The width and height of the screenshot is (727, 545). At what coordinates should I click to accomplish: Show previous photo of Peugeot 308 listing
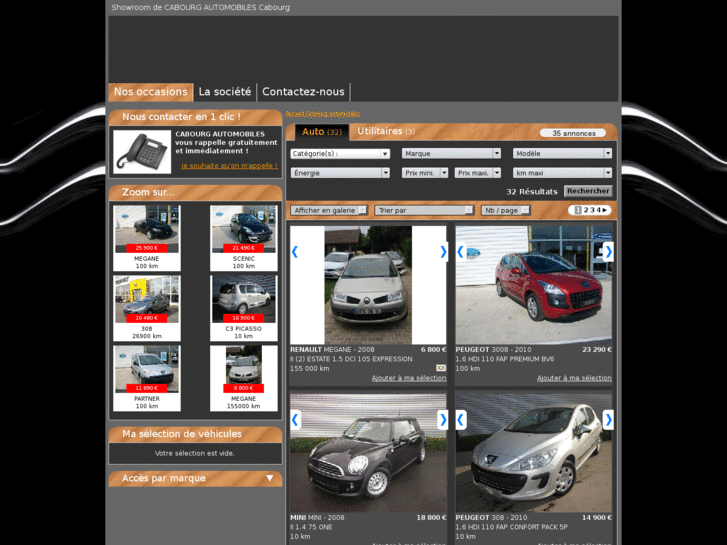460,420
